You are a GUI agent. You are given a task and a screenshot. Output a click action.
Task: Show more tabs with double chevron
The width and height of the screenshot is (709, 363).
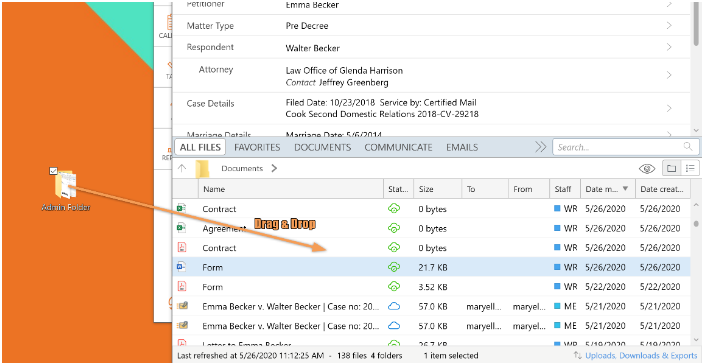(540, 147)
